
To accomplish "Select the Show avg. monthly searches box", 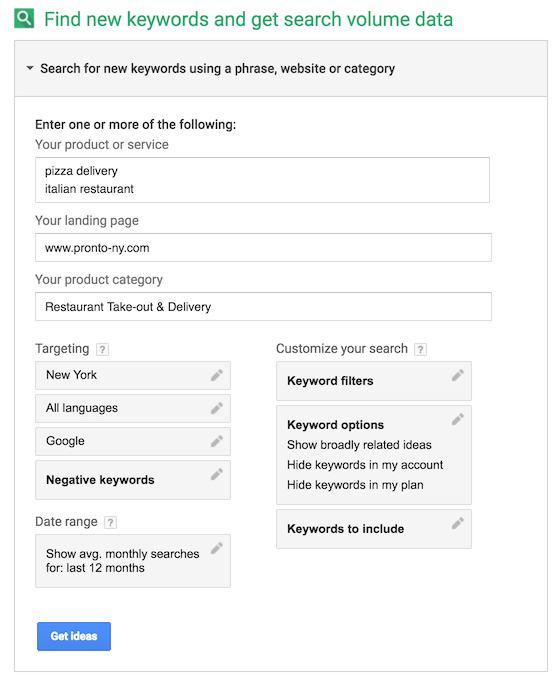I will tap(133, 561).
